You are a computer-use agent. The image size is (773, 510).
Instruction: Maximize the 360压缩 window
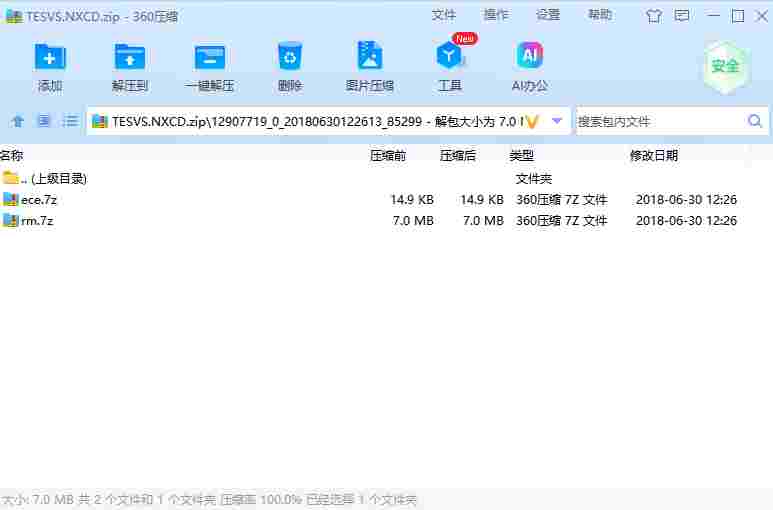(x=738, y=16)
